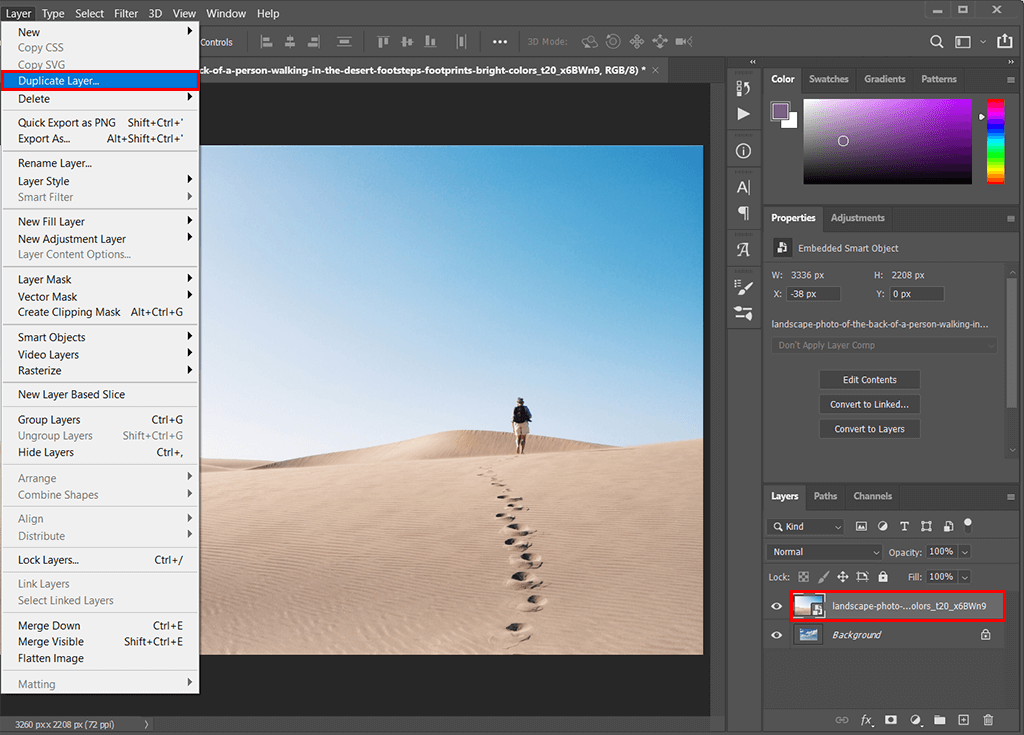
Task: Toggle layer filtering on/off switch
Action: pyautogui.click(x=968, y=525)
